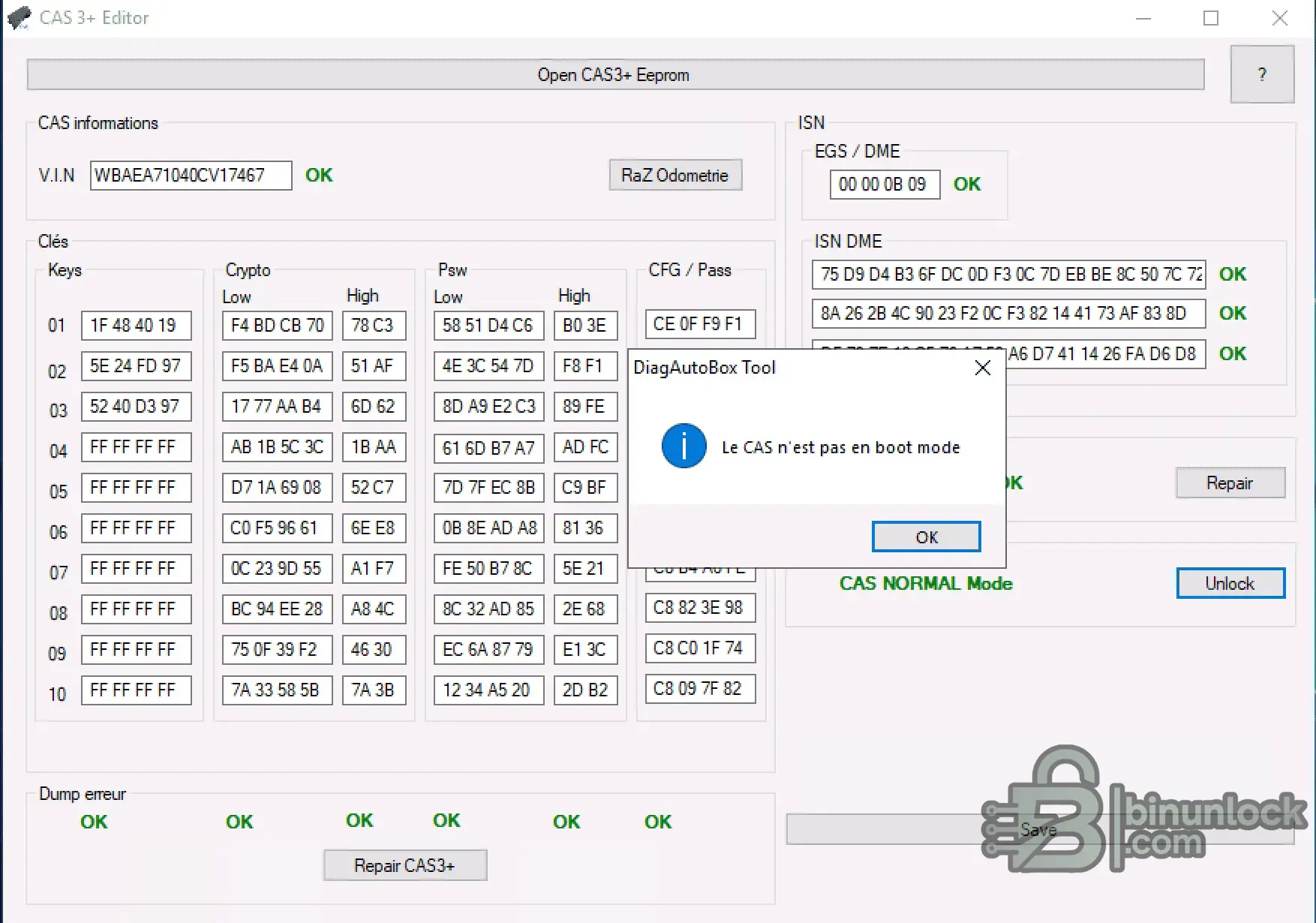Click the Unlock button
1316x923 pixels.
coord(1230,583)
